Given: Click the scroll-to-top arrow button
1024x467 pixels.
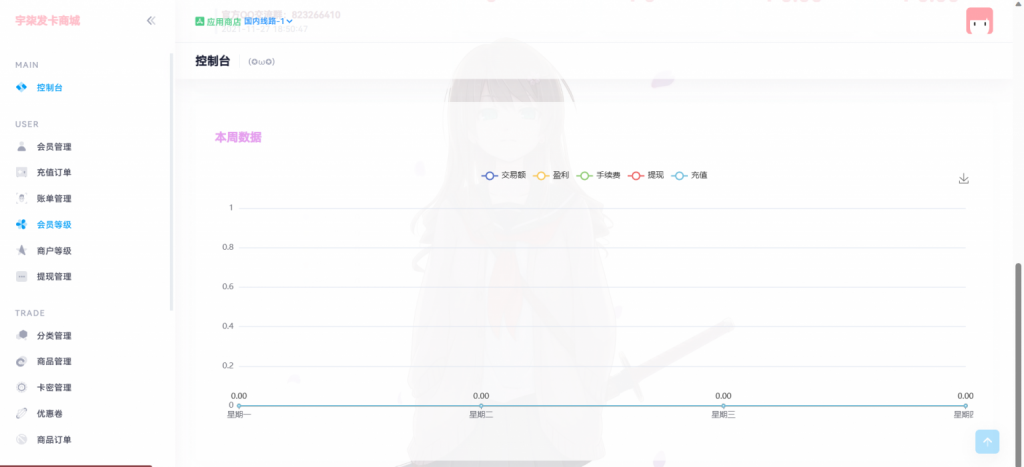Looking at the screenshot, I should click(x=987, y=441).
